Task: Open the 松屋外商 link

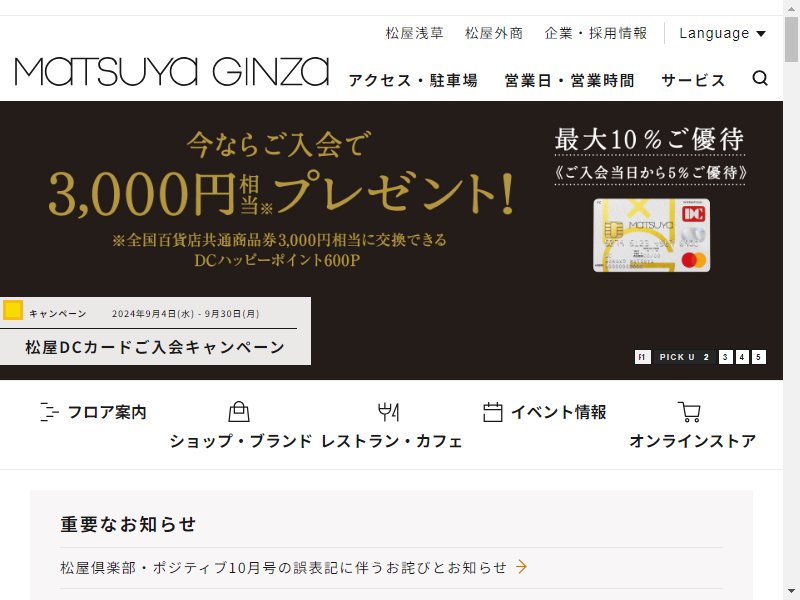Action: click(x=494, y=33)
